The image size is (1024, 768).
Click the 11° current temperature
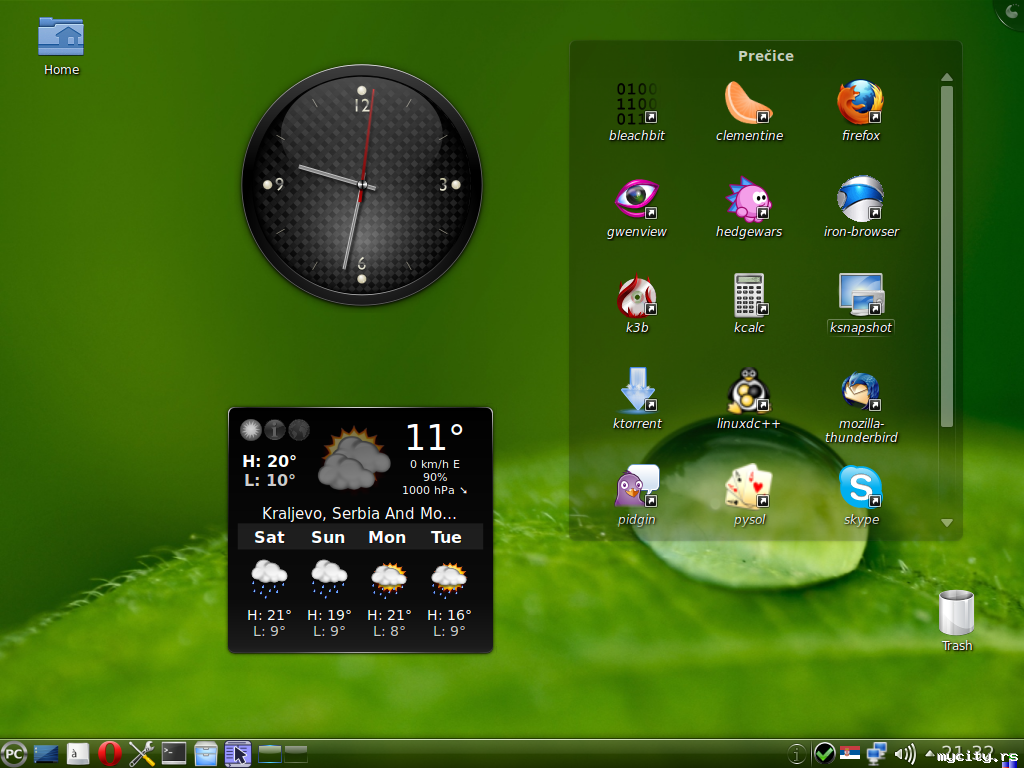pos(434,437)
